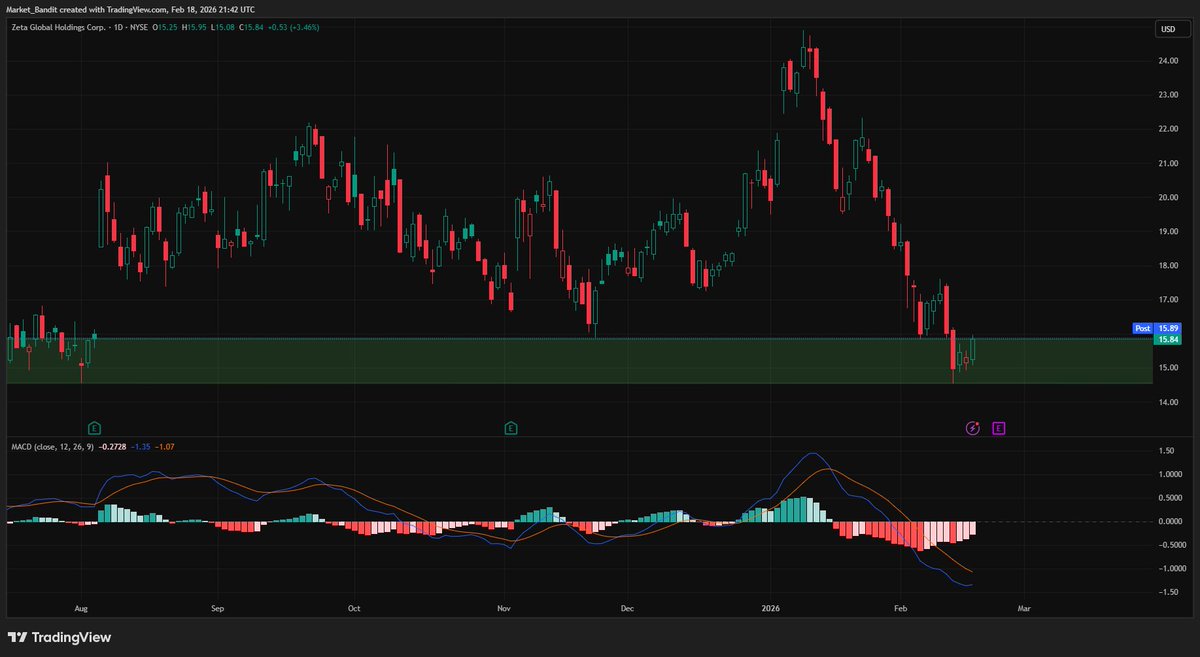Click the Feb label on the time axis
Viewport: 1200px width, 657px height.
[x=900, y=607]
